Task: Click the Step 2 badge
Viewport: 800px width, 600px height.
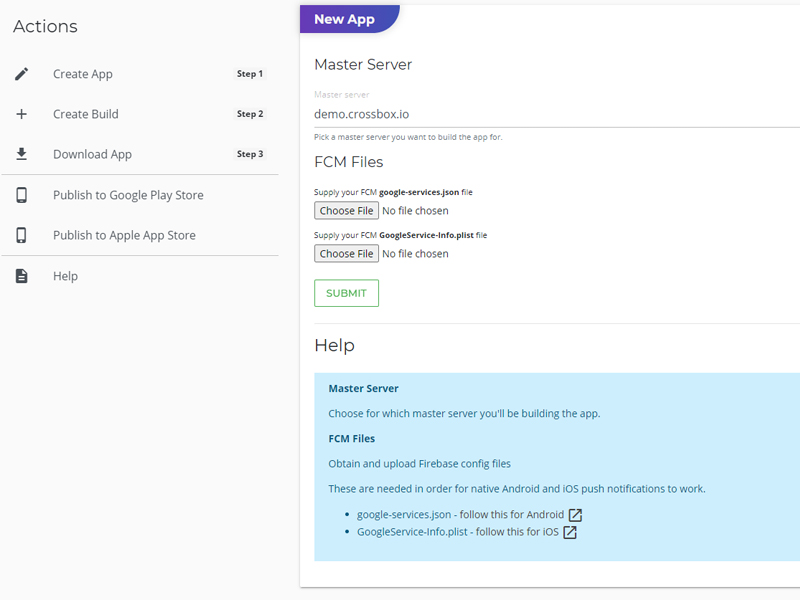Action: [249, 114]
